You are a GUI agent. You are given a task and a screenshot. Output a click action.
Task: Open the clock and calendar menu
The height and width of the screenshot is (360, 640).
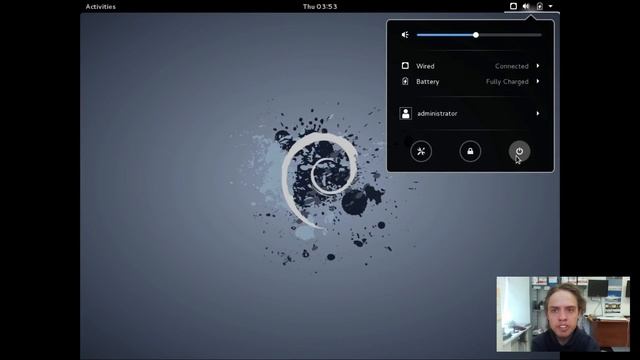pos(320,7)
